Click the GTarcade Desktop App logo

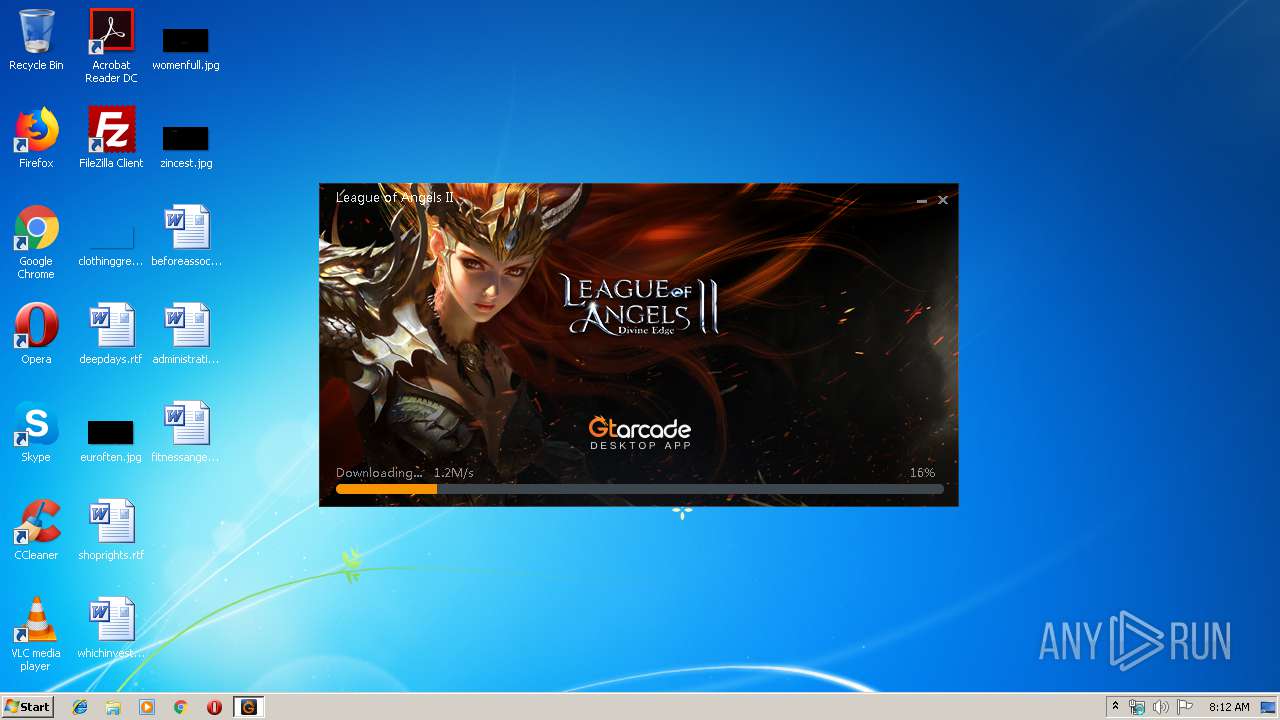(640, 432)
